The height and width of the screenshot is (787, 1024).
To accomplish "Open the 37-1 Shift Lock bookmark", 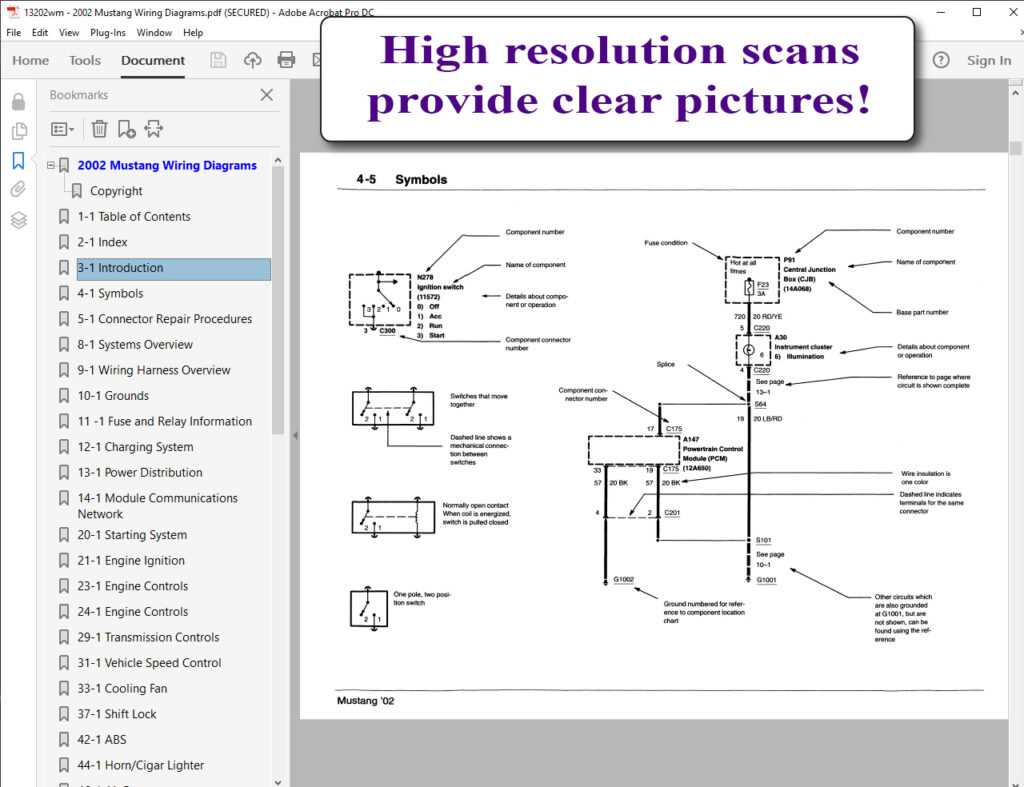I will (x=117, y=714).
